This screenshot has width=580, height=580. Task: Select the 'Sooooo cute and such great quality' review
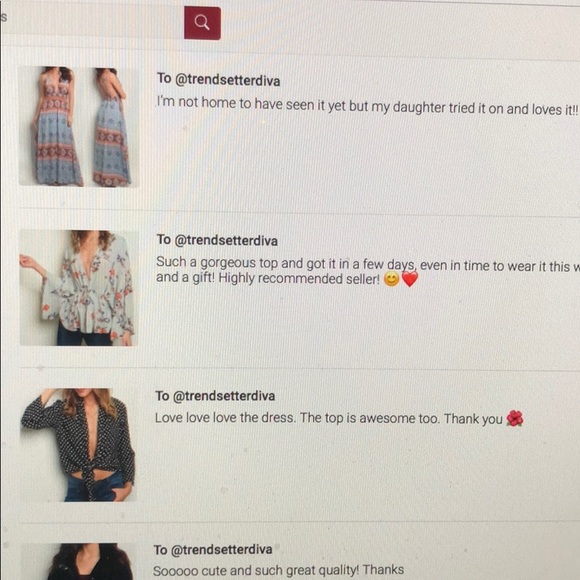point(279,570)
